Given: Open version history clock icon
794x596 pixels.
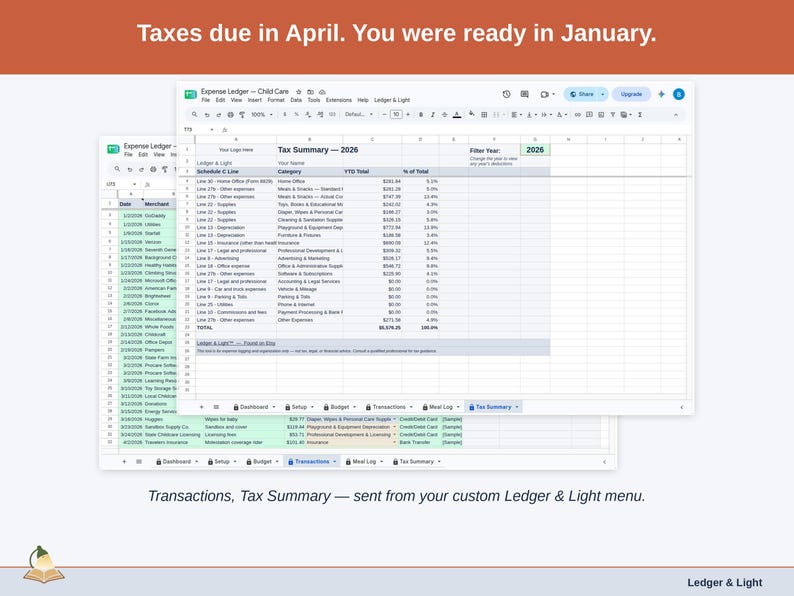Looking at the screenshot, I should tap(506, 94).
